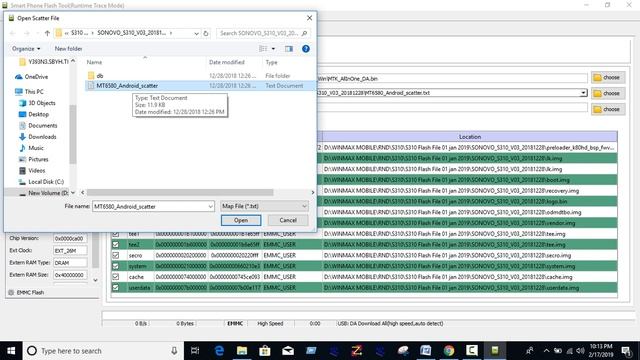Open Videos in navigation pane
This screenshot has height=360, width=640.
(36, 171)
